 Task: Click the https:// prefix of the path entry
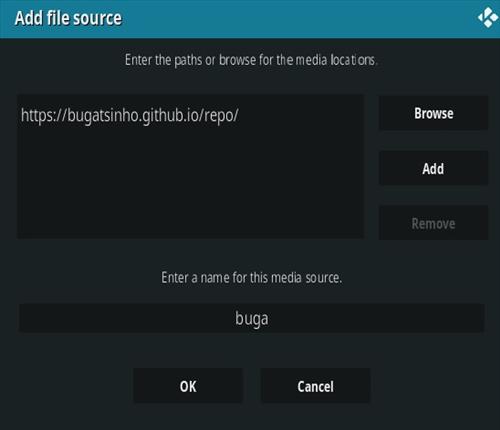pyautogui.click(x=44, y=116)
